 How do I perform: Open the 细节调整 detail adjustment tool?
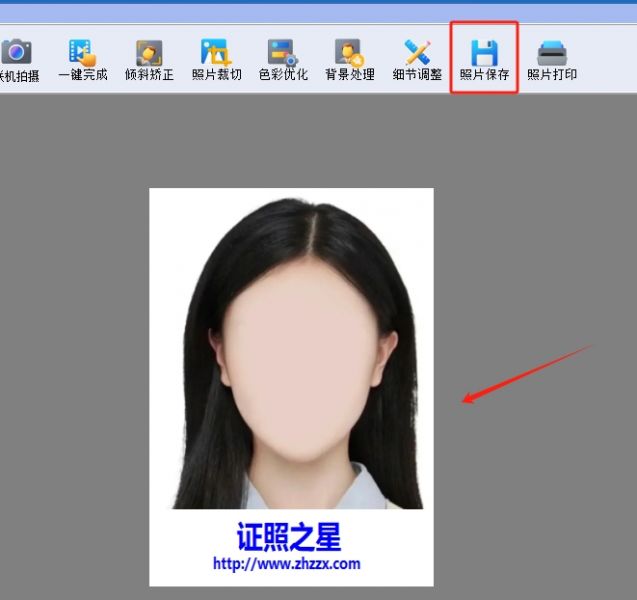(x=417, y=60)
